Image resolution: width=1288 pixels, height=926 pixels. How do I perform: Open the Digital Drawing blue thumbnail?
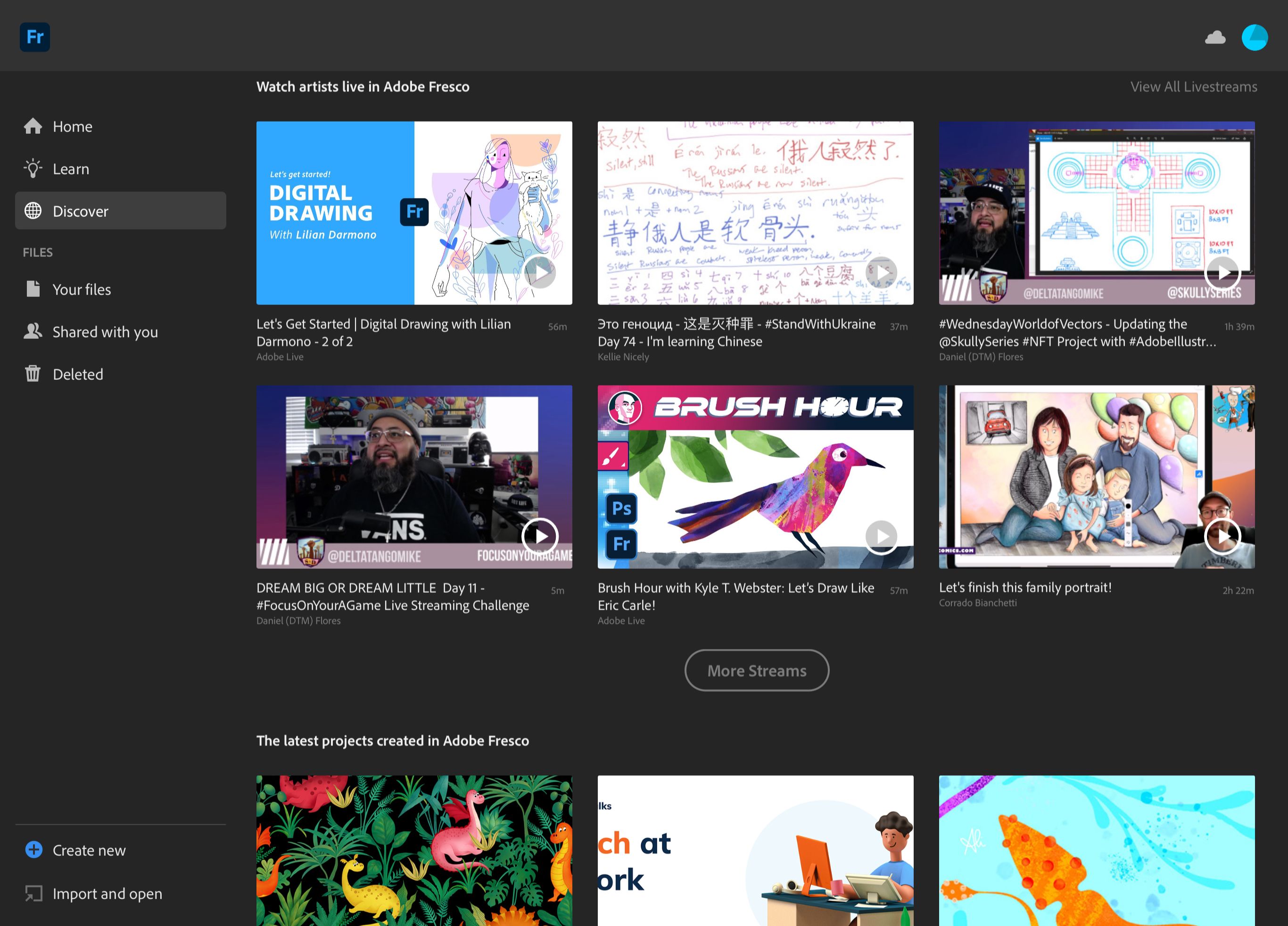click(414, 213)
